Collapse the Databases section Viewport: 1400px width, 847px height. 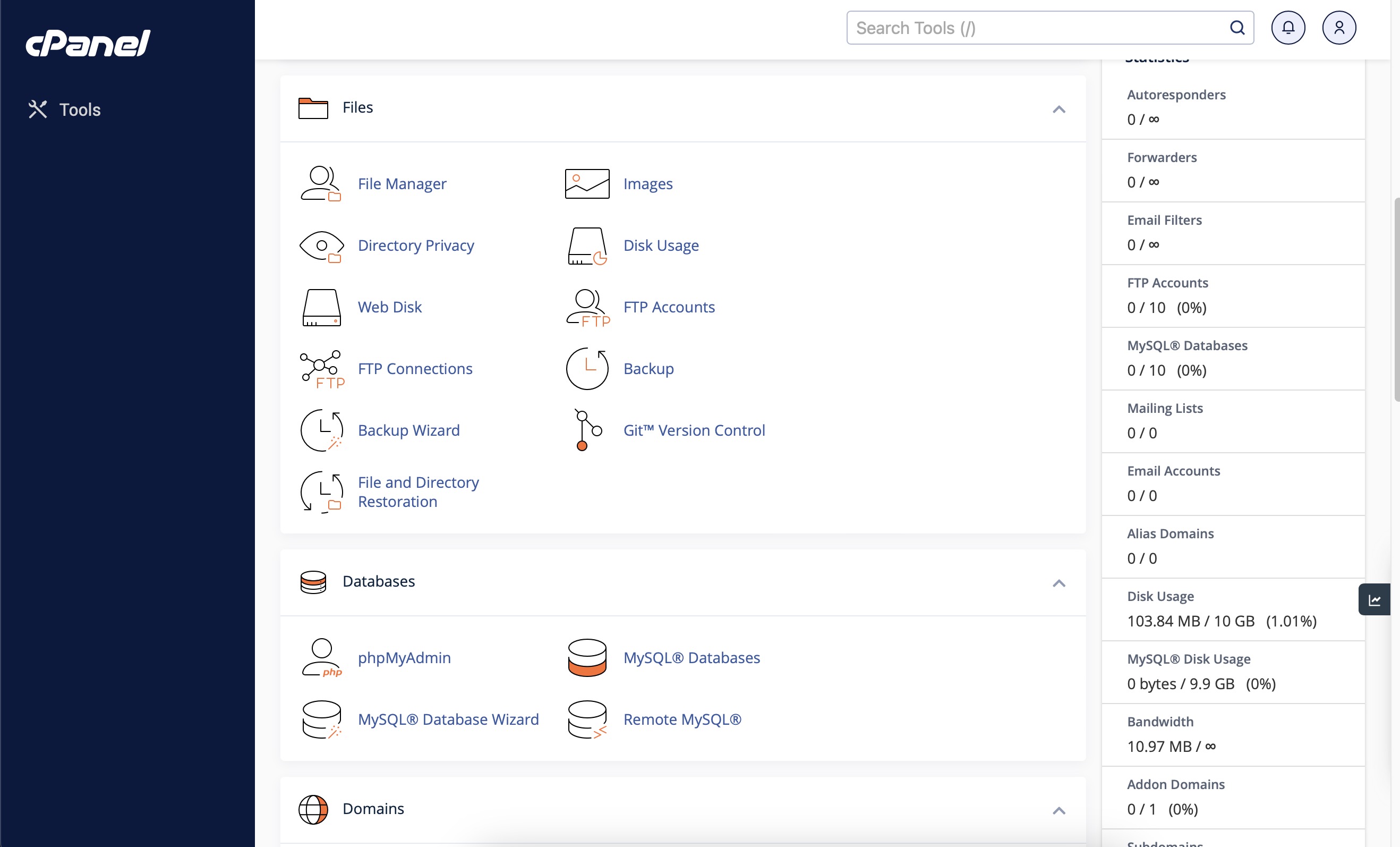pos(1058,583)
